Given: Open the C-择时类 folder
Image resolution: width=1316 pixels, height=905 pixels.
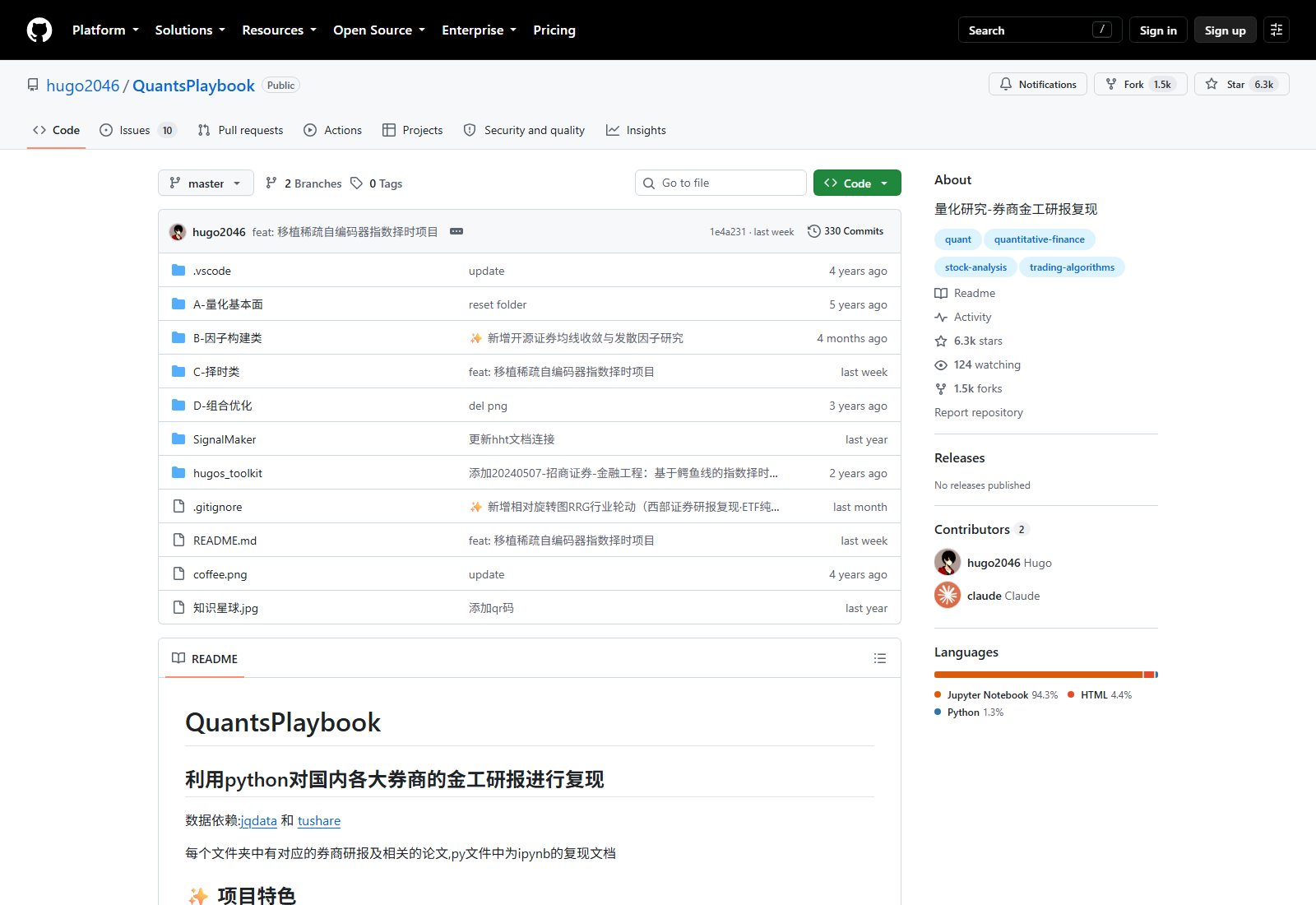Looking at the screenshot, I should point(216,372).
